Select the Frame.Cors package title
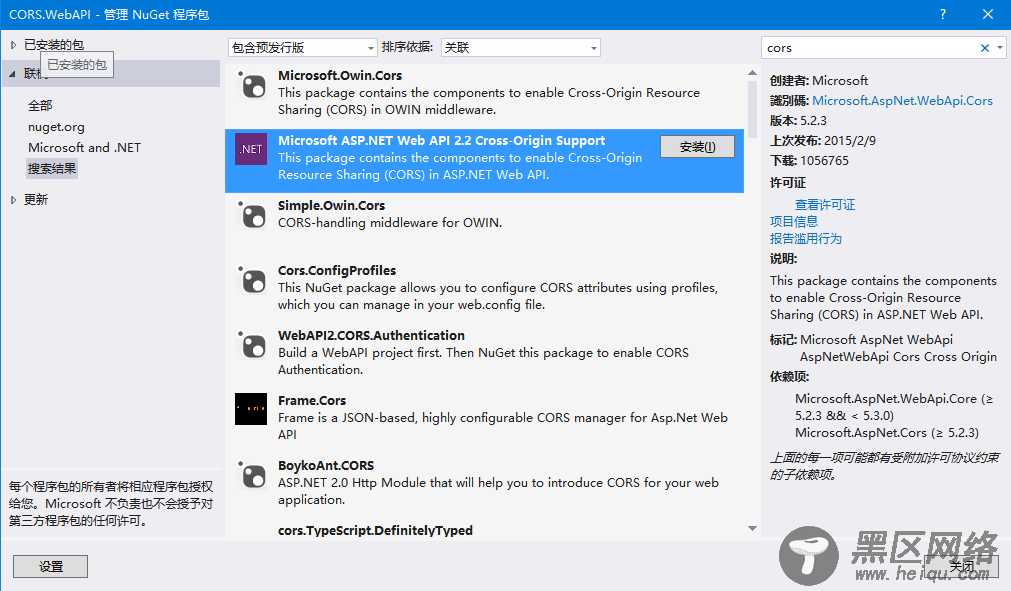The image size is (1011, 591). click(x=312, y=400)
